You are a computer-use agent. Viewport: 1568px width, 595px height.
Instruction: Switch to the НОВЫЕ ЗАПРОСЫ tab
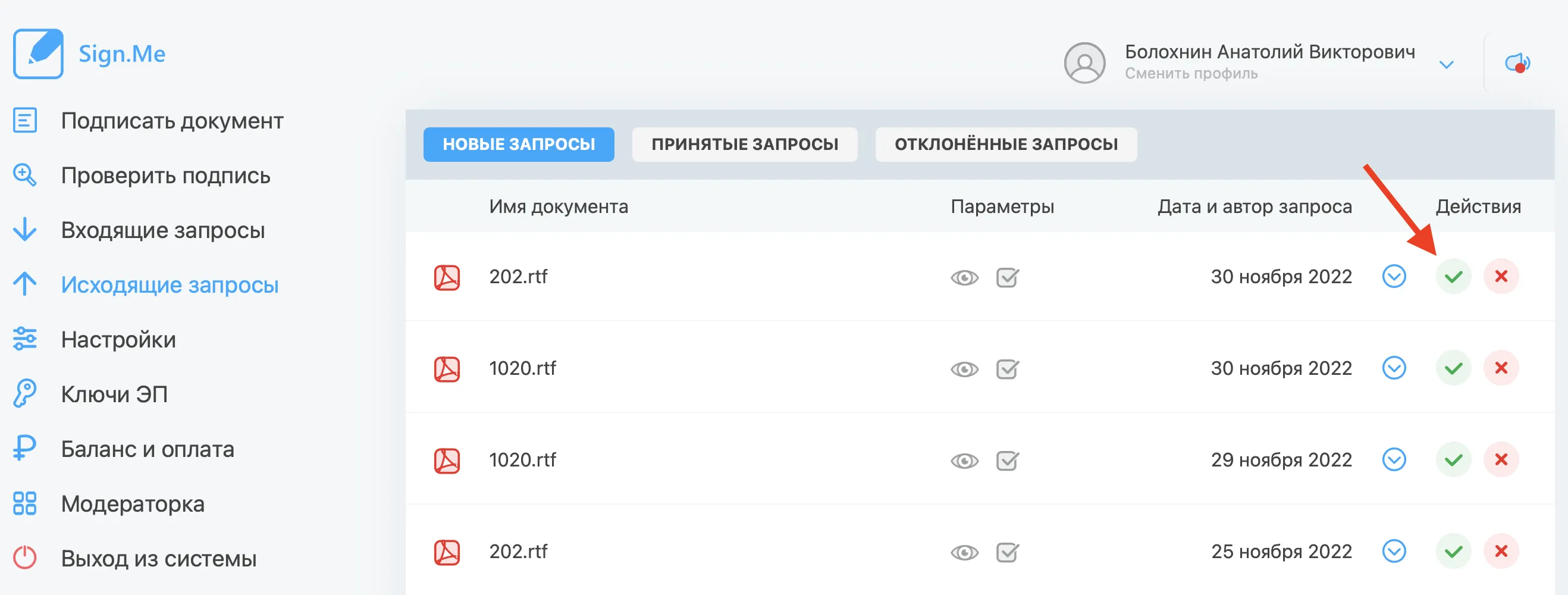coord(519,145)
